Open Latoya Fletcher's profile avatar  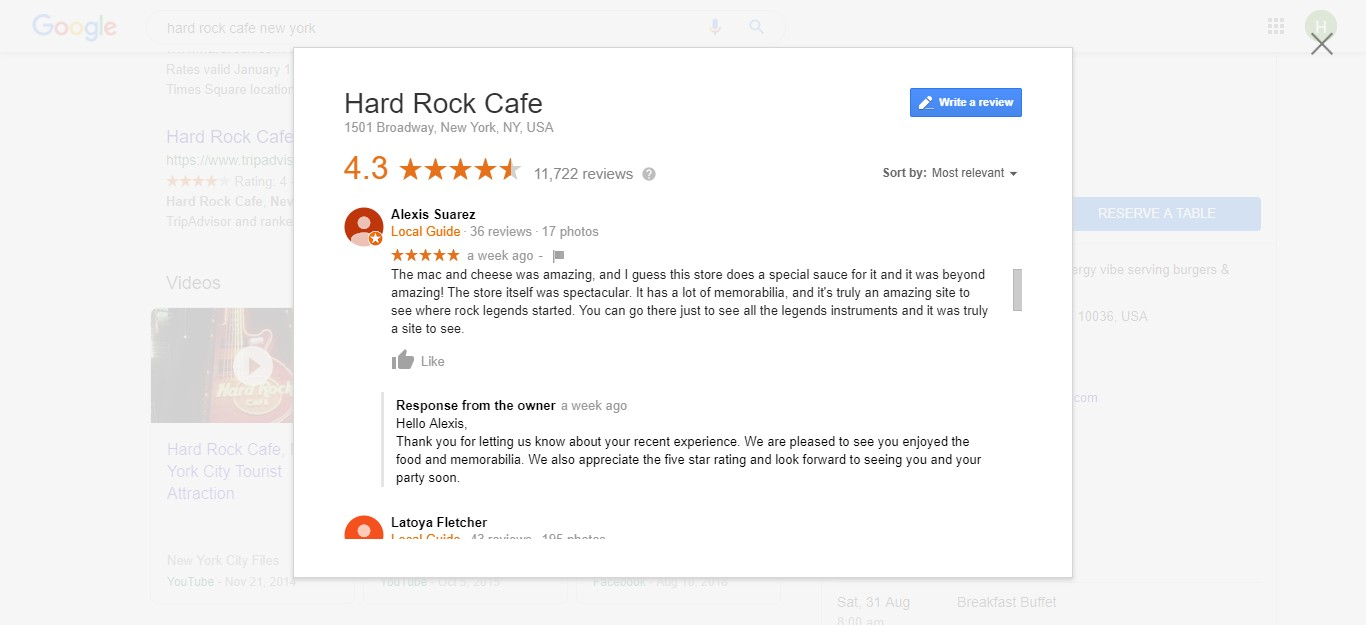(363, 530)
